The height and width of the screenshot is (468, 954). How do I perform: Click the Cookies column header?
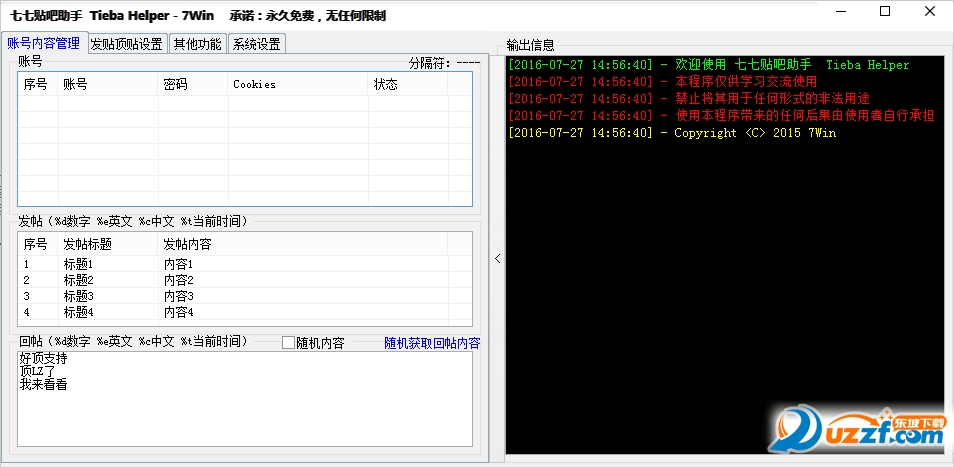point(298,85)
